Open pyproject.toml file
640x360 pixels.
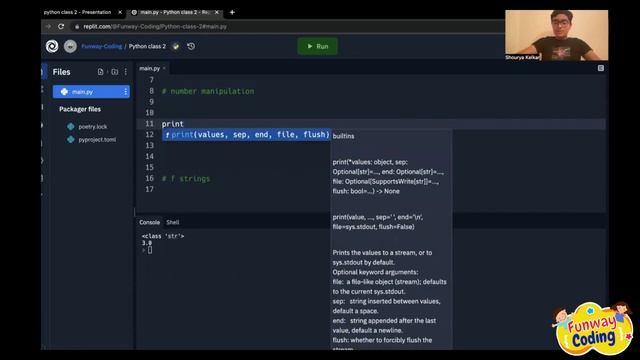pyautogui.click(x=97, y=140)
